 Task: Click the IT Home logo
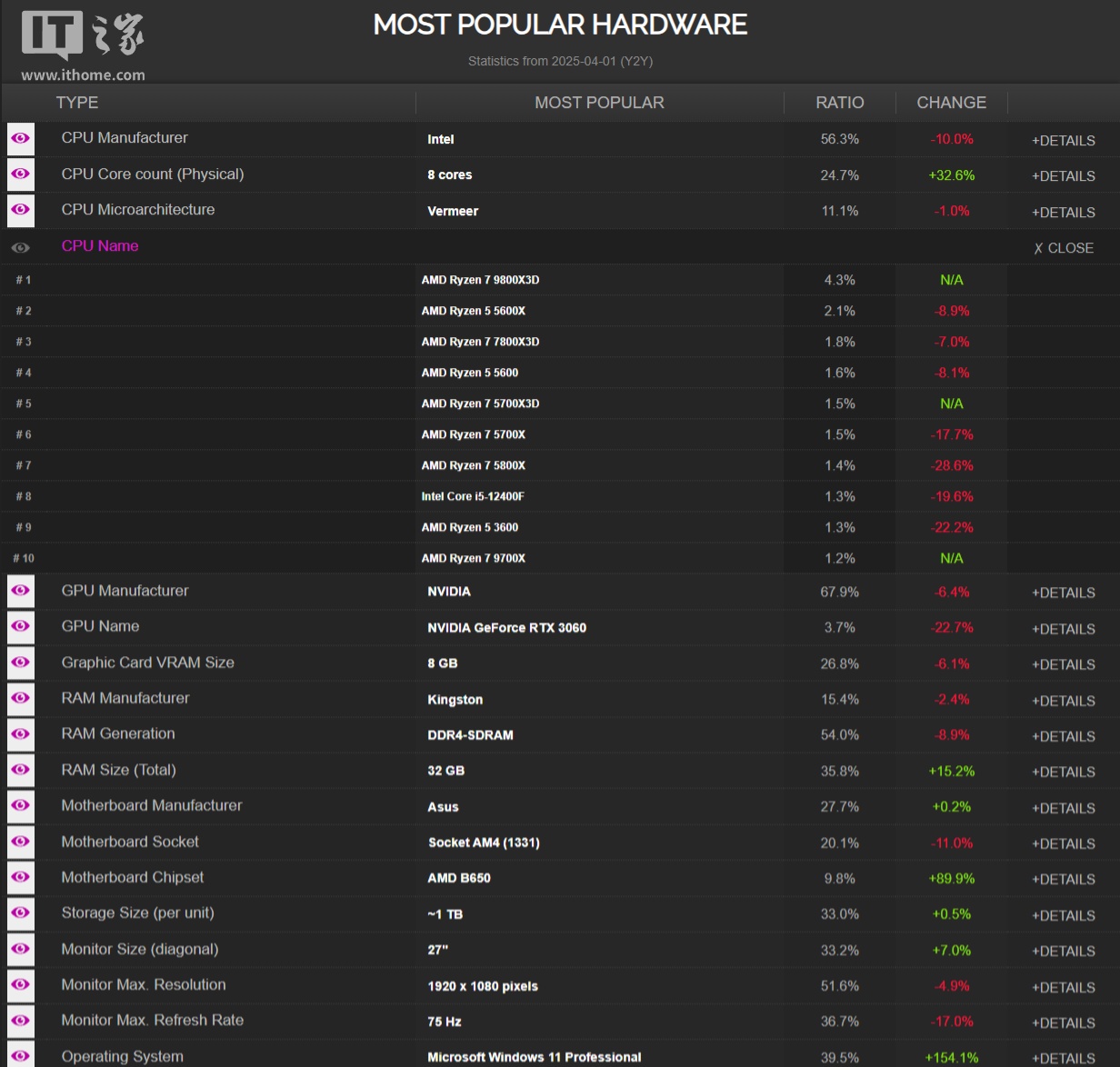(x=83, y=35)
